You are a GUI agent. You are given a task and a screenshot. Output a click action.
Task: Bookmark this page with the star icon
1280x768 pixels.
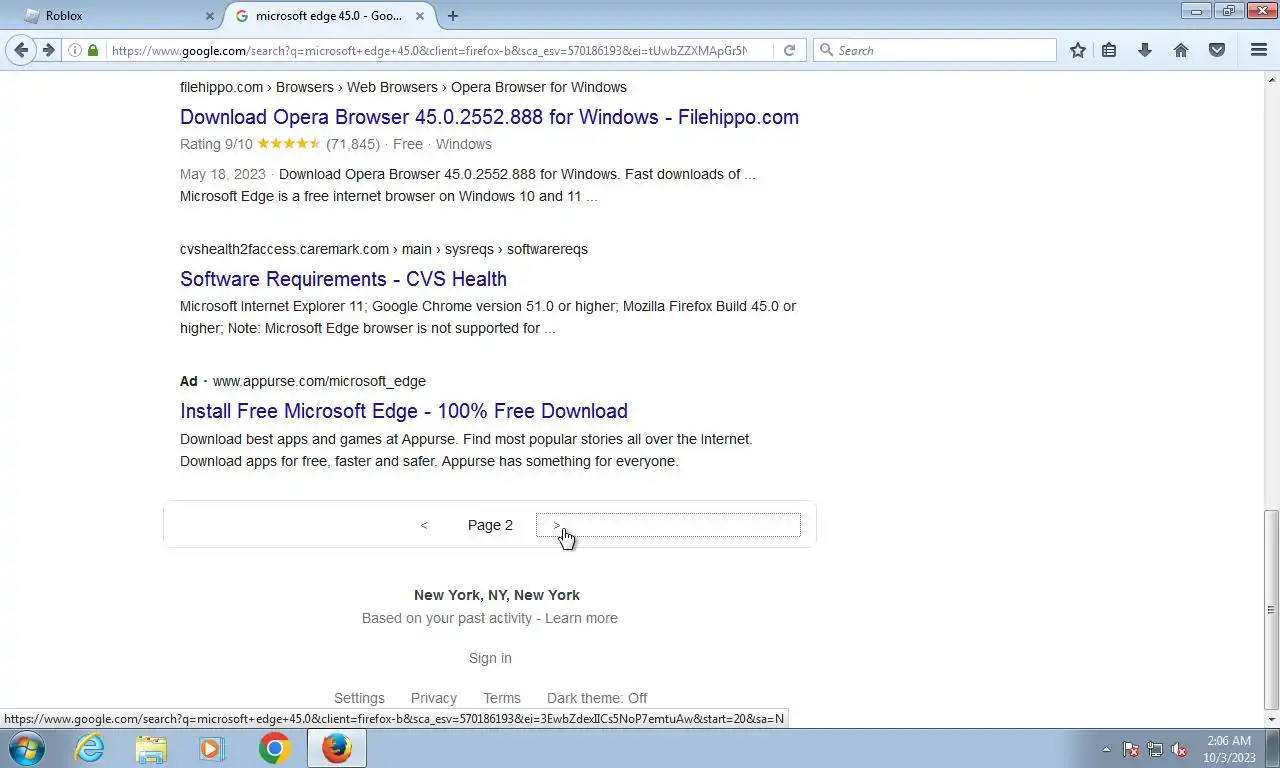pyautogui.click(x=1077, y=50)
